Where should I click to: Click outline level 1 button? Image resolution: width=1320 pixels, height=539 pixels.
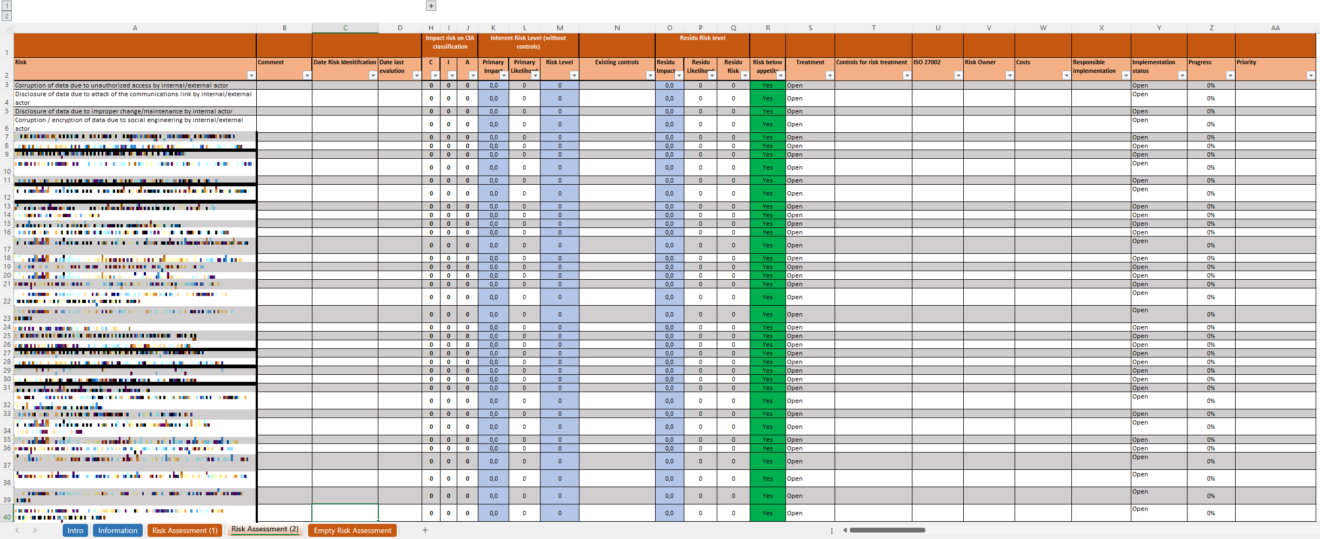pos(7,6)
